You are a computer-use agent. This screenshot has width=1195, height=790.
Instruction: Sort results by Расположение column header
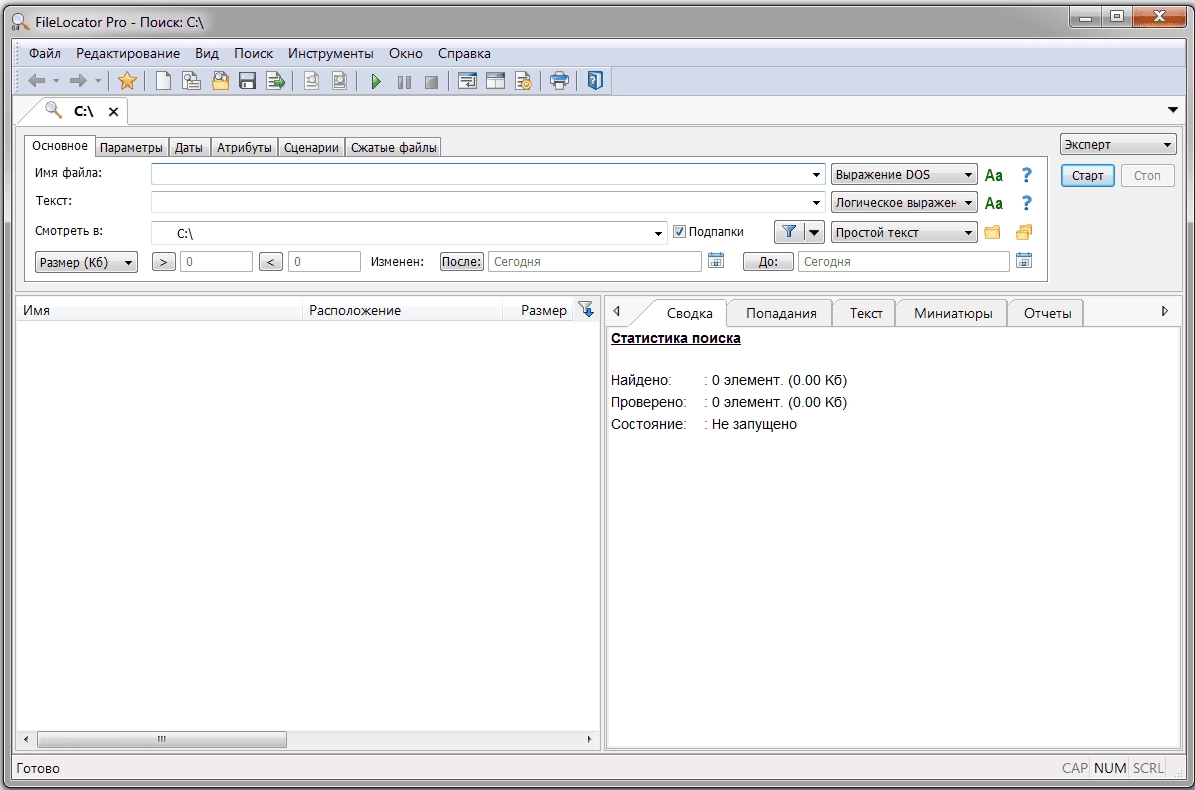point(402,310)
